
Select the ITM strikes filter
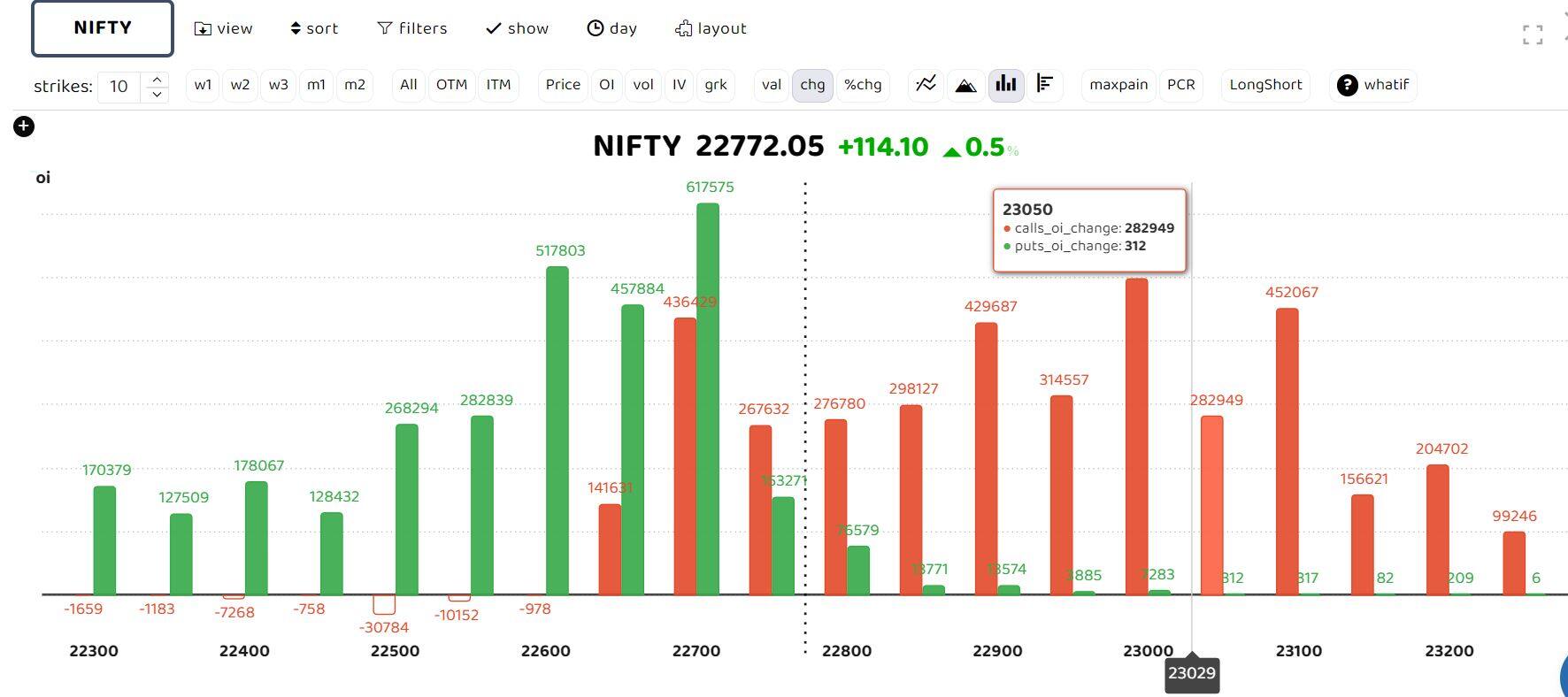click(498, 85)
